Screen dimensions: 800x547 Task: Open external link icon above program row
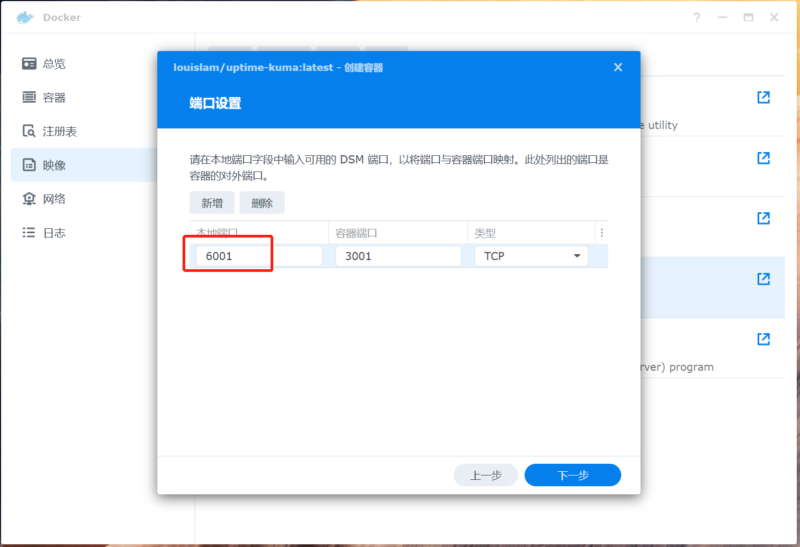(763, 339)
